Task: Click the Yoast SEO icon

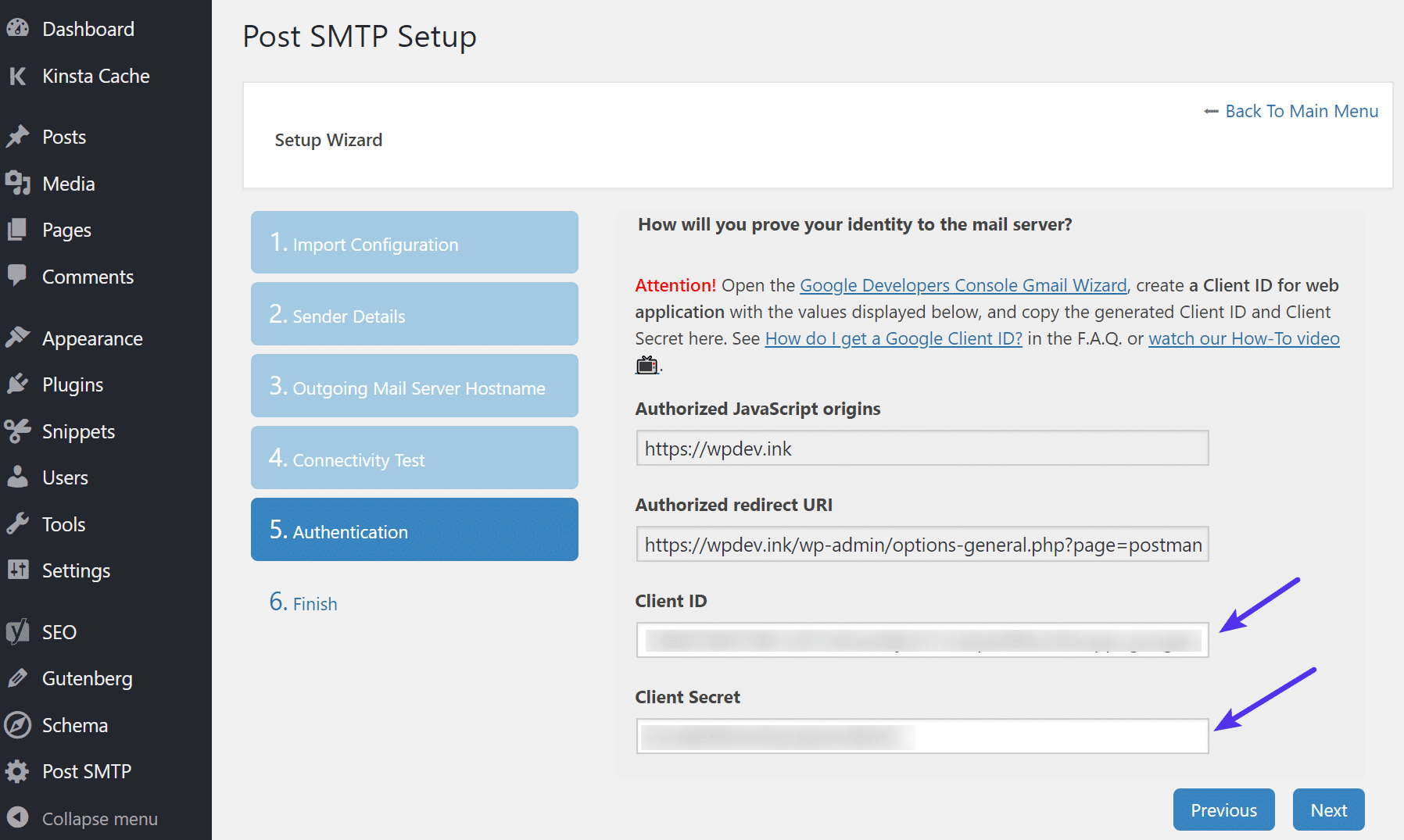Action: tap(19, 631)
